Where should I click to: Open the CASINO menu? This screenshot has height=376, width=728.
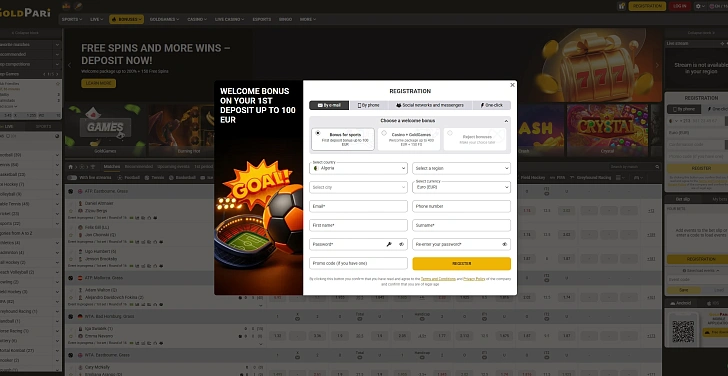197,19
